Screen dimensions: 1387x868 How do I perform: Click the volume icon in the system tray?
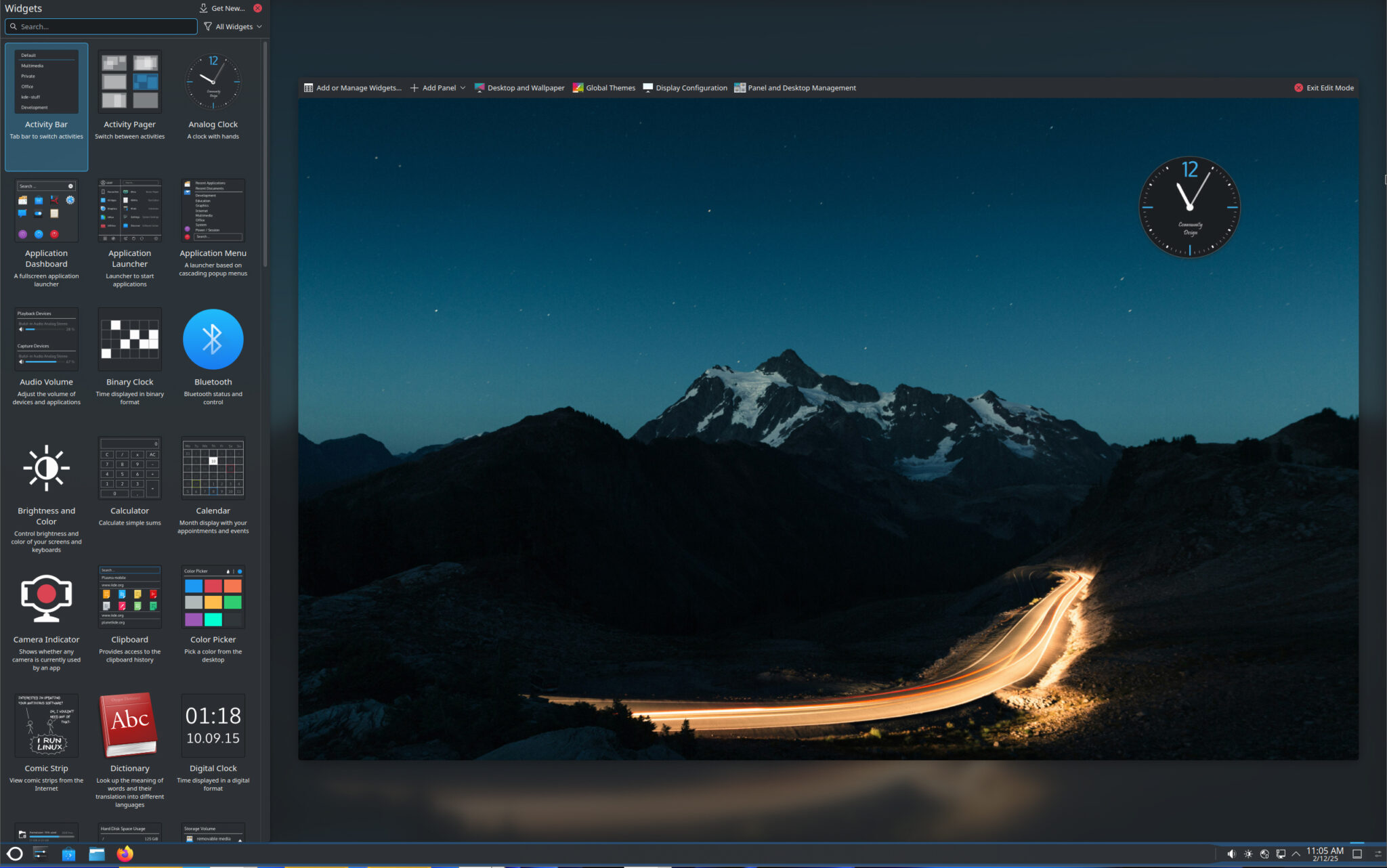(1233, 853)
